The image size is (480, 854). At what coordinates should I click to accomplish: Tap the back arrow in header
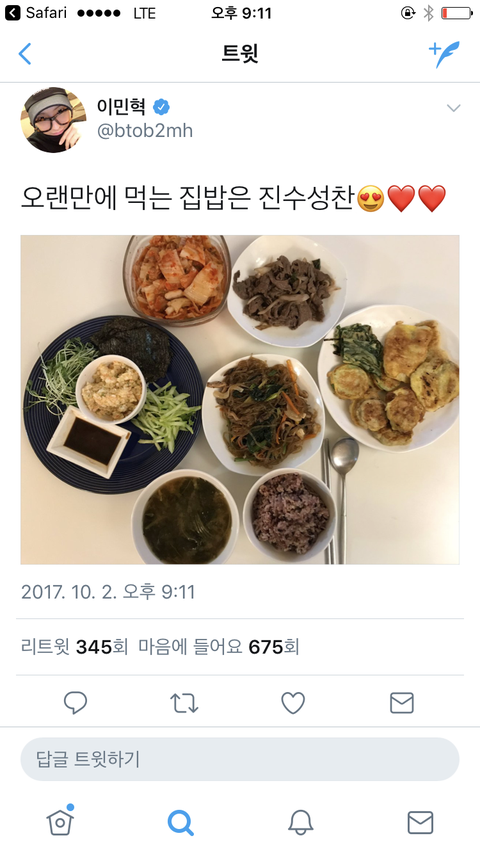25,54
